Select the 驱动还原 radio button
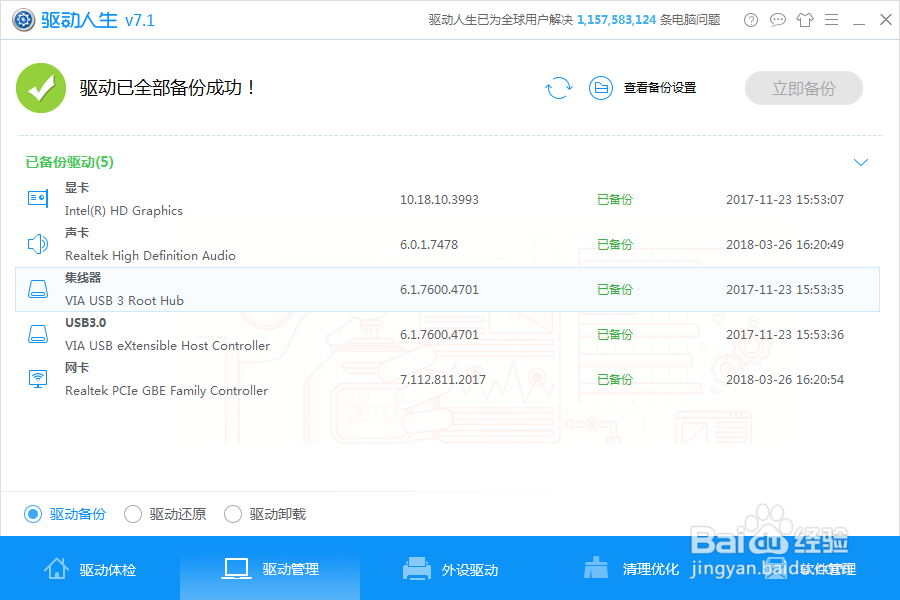The height and width of the screenshot is (600, 900). [133, 514]
